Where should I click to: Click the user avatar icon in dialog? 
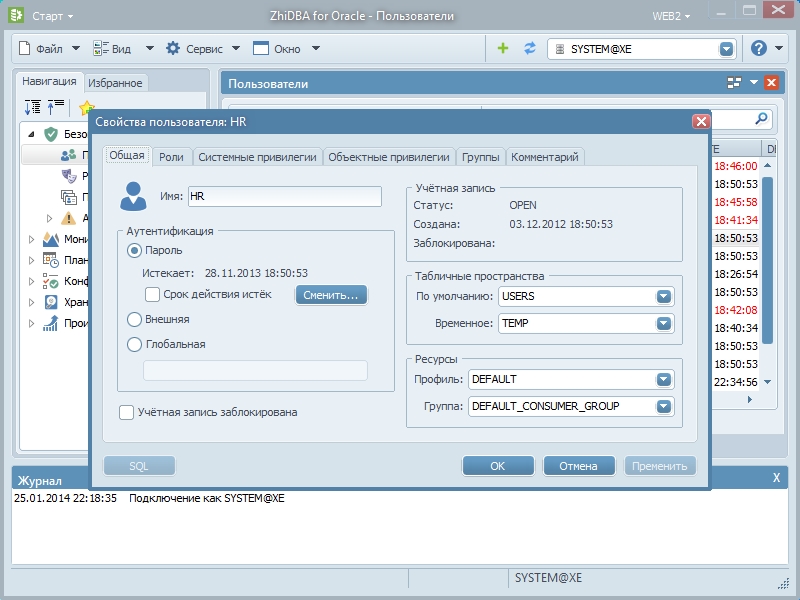pyautogui.click(x=133, y=196)
